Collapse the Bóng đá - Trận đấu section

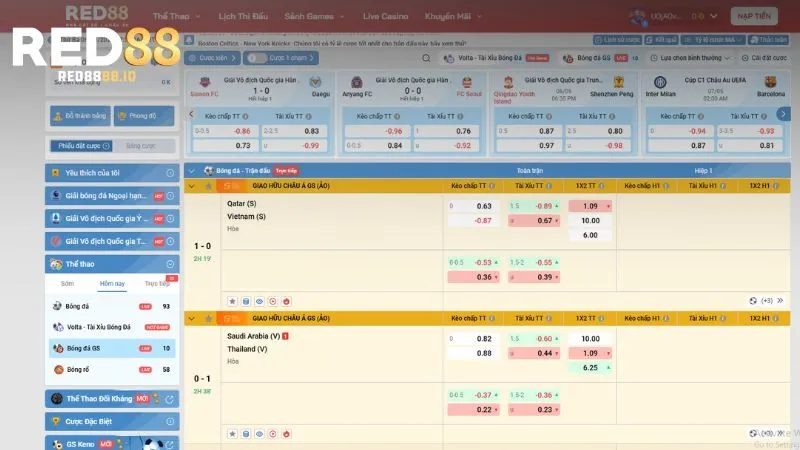(191, 171)
